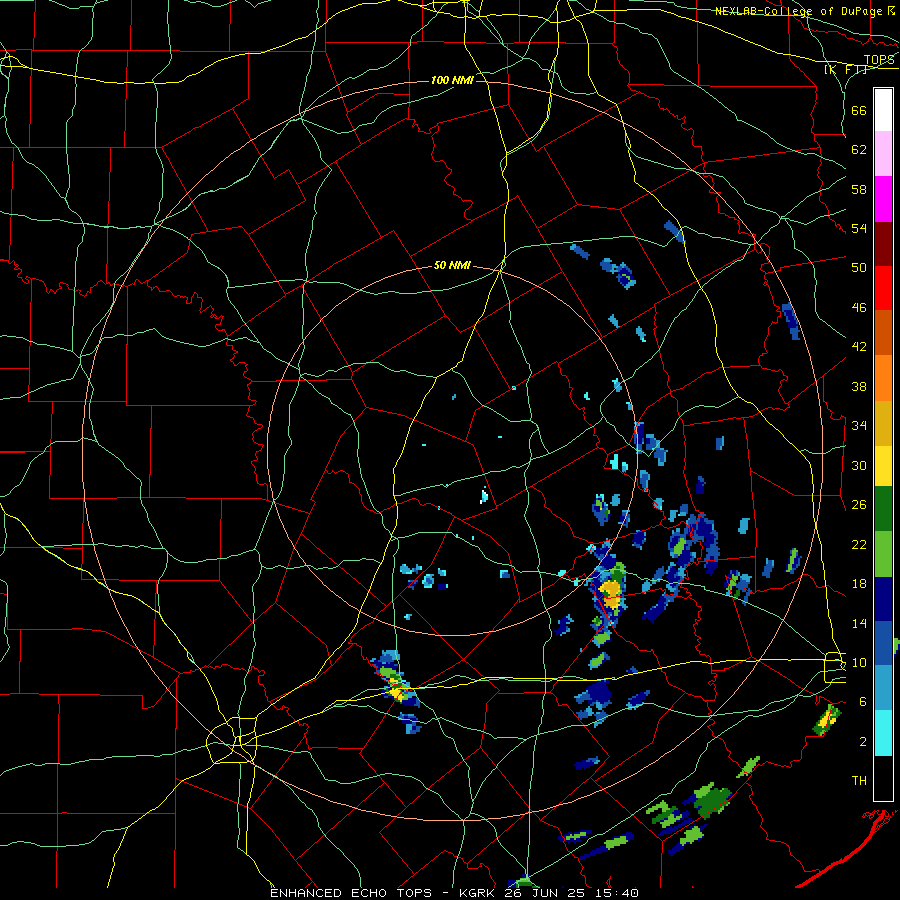Click the legend value 46
Viewport: 900px width, 900px height.
click(x=859, y=308)
